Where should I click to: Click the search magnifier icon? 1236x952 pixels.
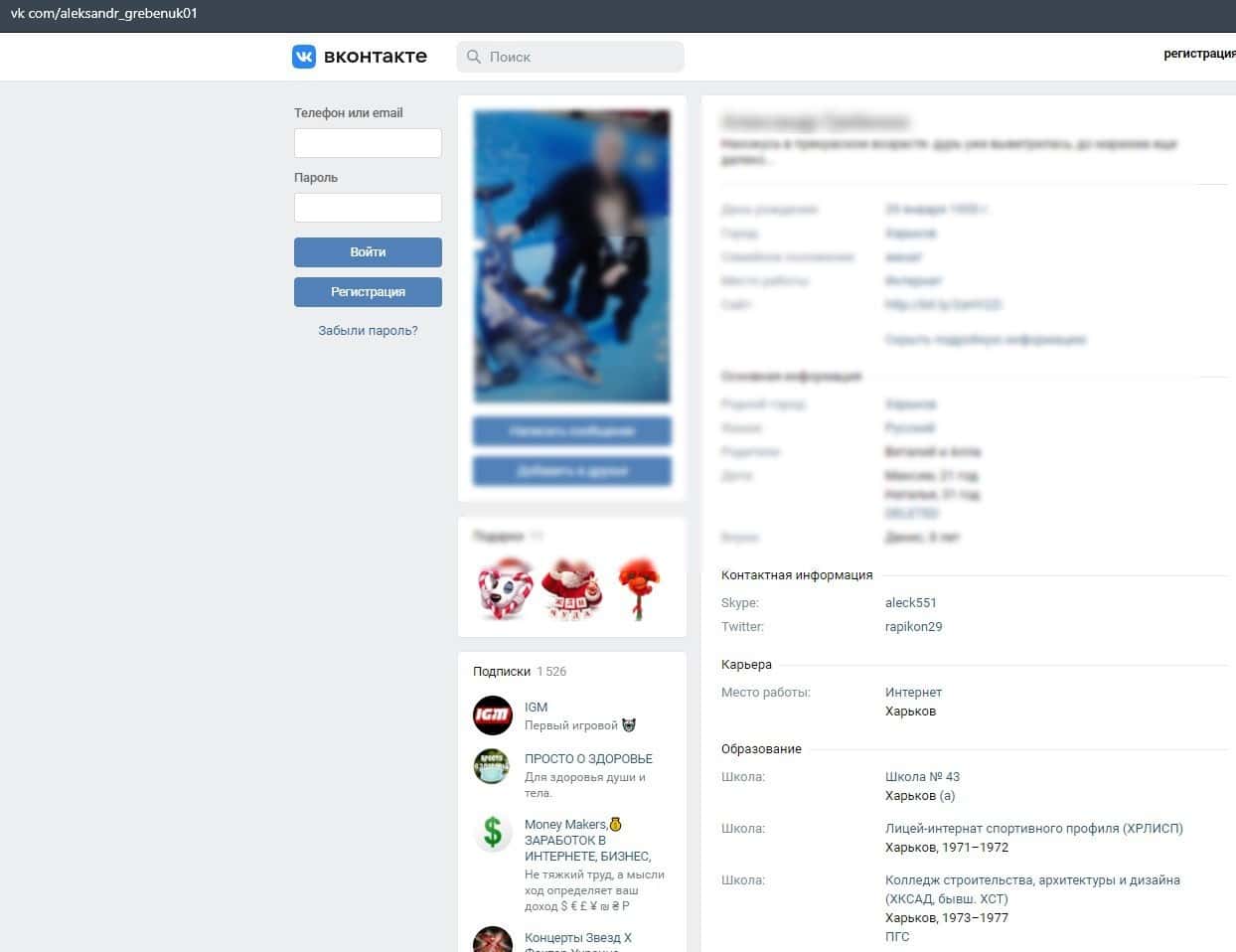(474, 57)
